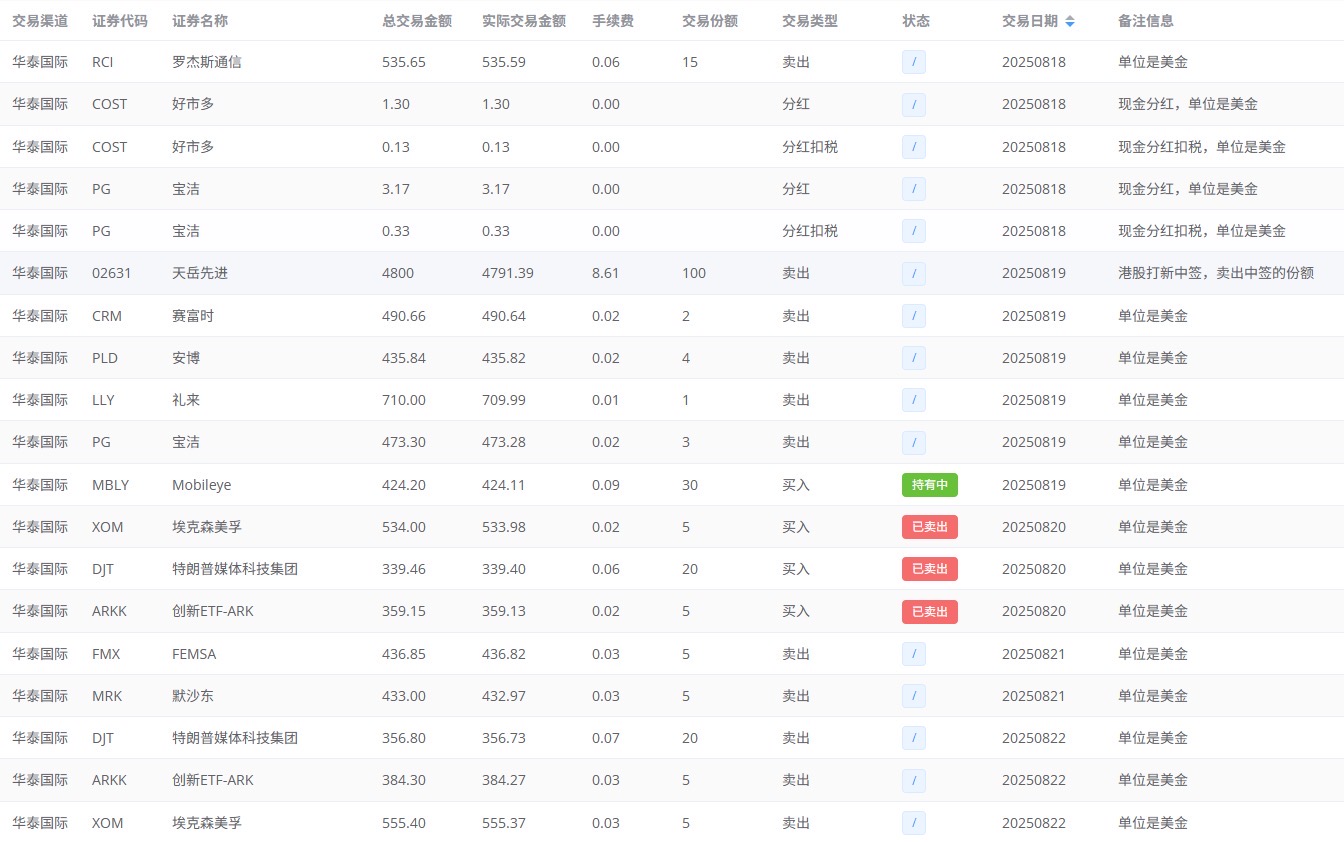Select the 礼来 name cell
The height and width of the screenshot is (842, 1344).
(x=186, y=400)
